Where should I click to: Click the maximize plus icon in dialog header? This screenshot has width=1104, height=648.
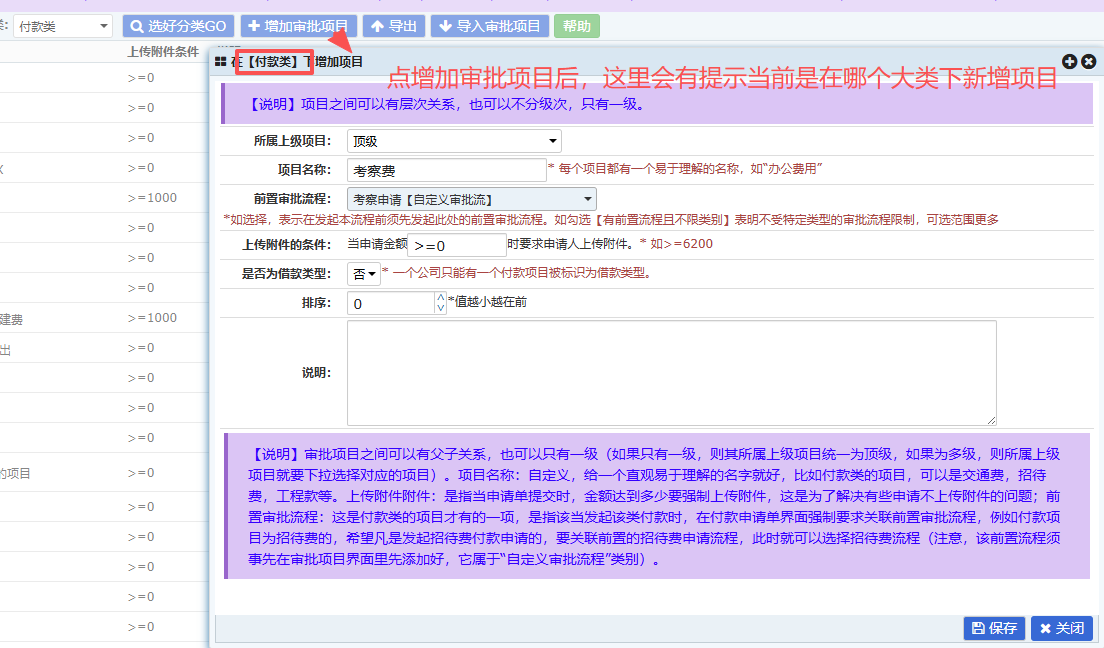coord(1070,62)
